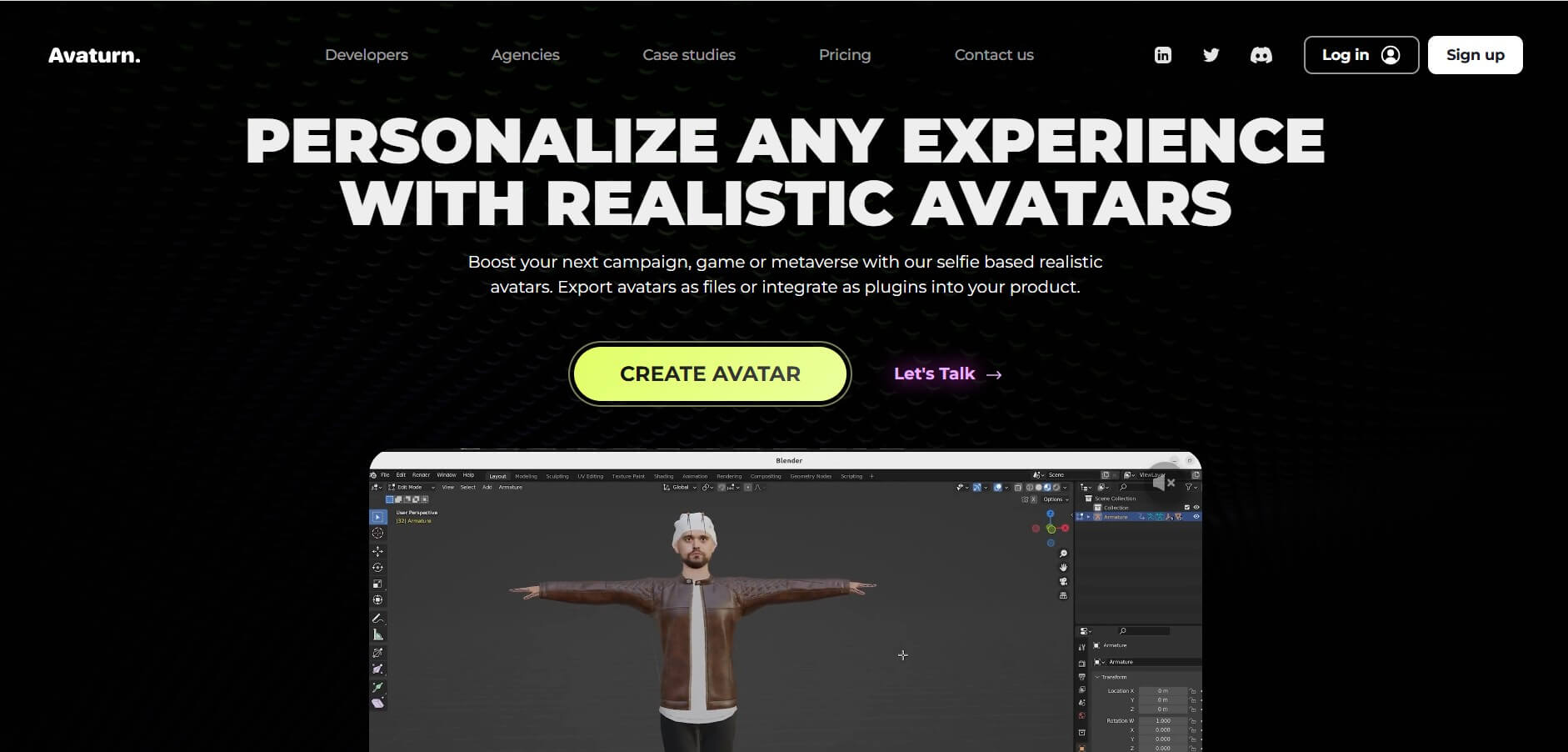Click the red X axis gizmo handle
1568x752 pixels.
[1065, 528]
